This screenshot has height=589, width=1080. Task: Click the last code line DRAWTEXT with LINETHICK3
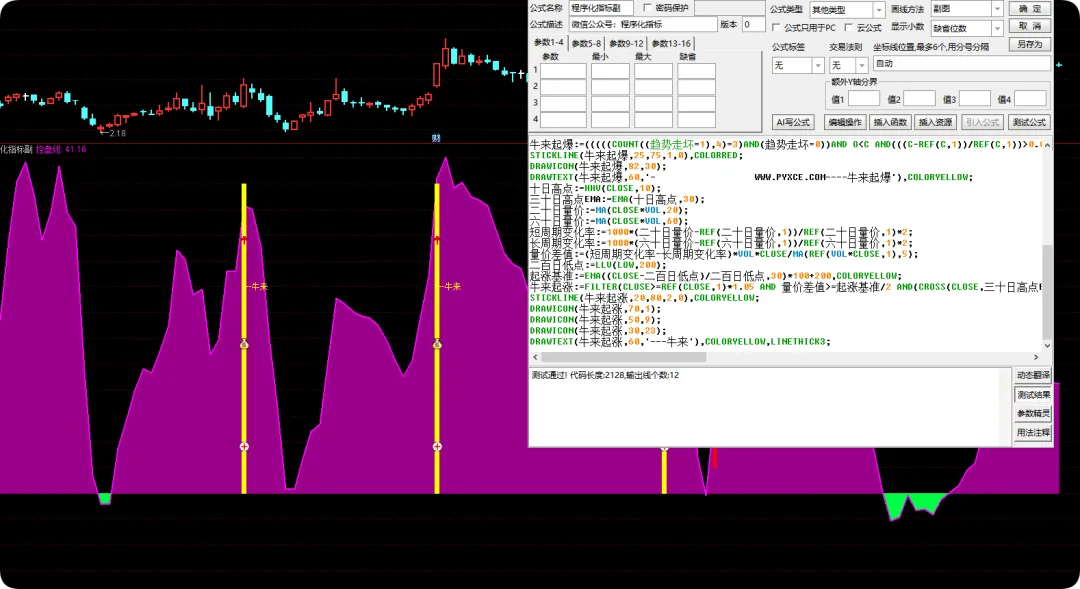(x=680, y=342)
